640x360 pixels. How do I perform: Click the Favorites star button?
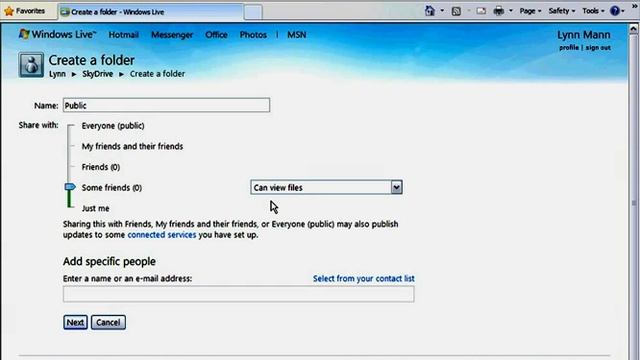pos(24,11)
